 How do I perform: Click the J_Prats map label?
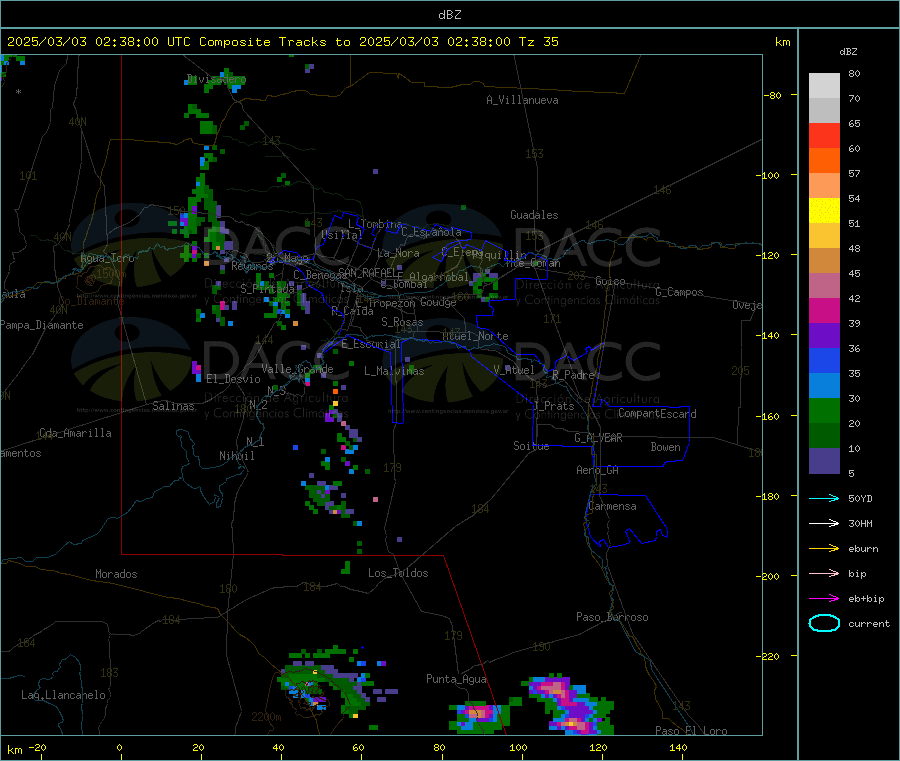click(x=554, y=406)
